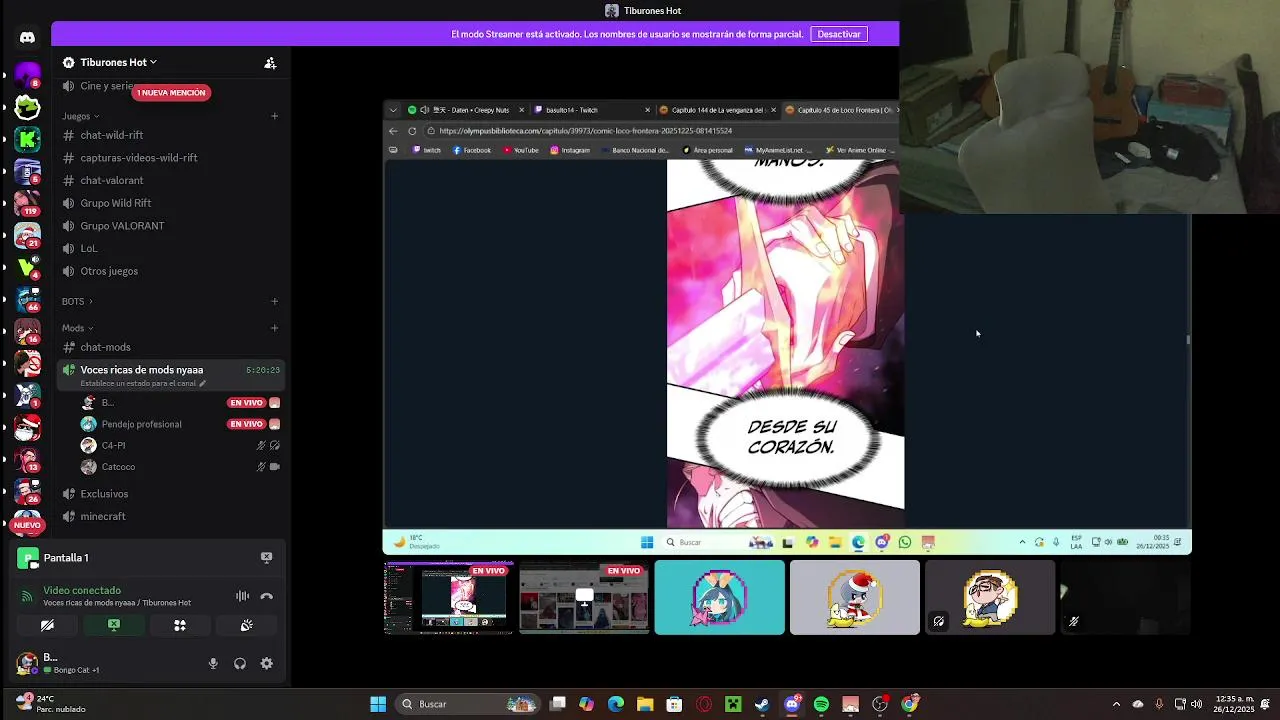Open Discord user settings gear
Image resolution: width=1280 pixels, height=720 pixels.
(267, 663)
